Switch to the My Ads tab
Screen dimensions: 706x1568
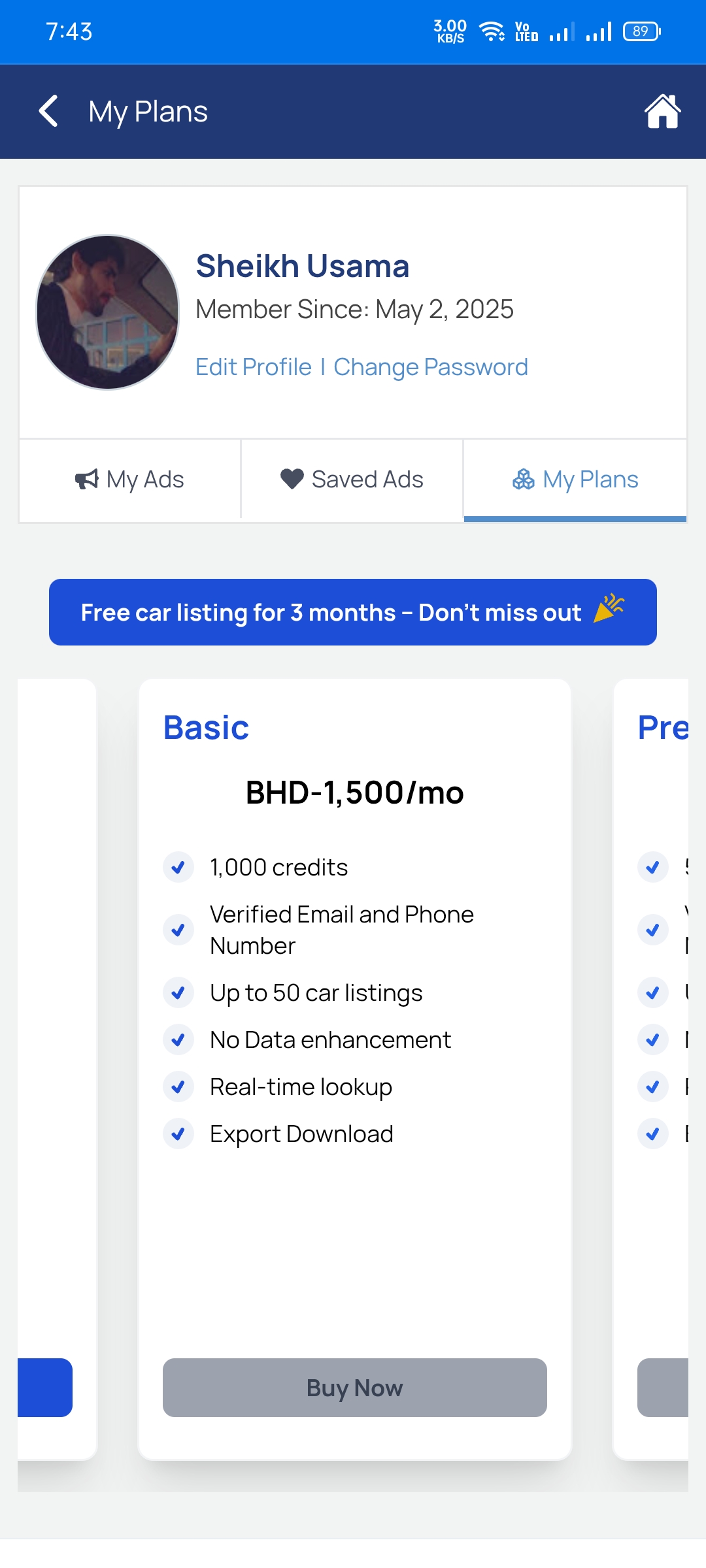pyautogui.click(x=130, y=480)
